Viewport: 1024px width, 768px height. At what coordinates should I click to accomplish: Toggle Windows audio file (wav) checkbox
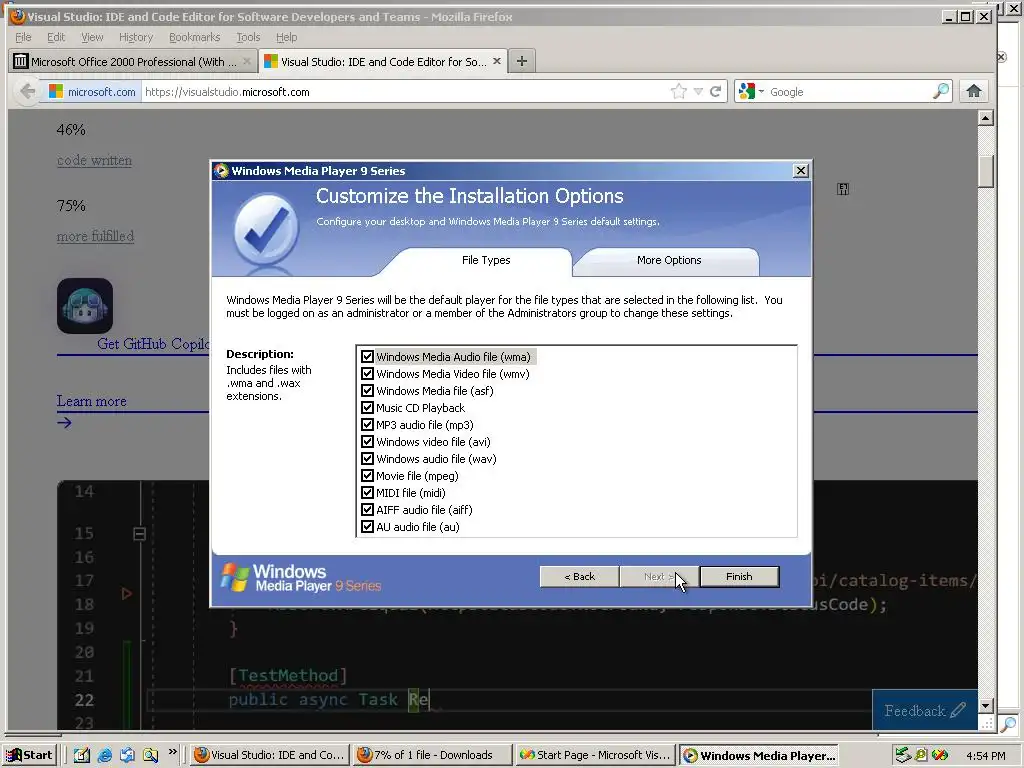coord(367,458)
